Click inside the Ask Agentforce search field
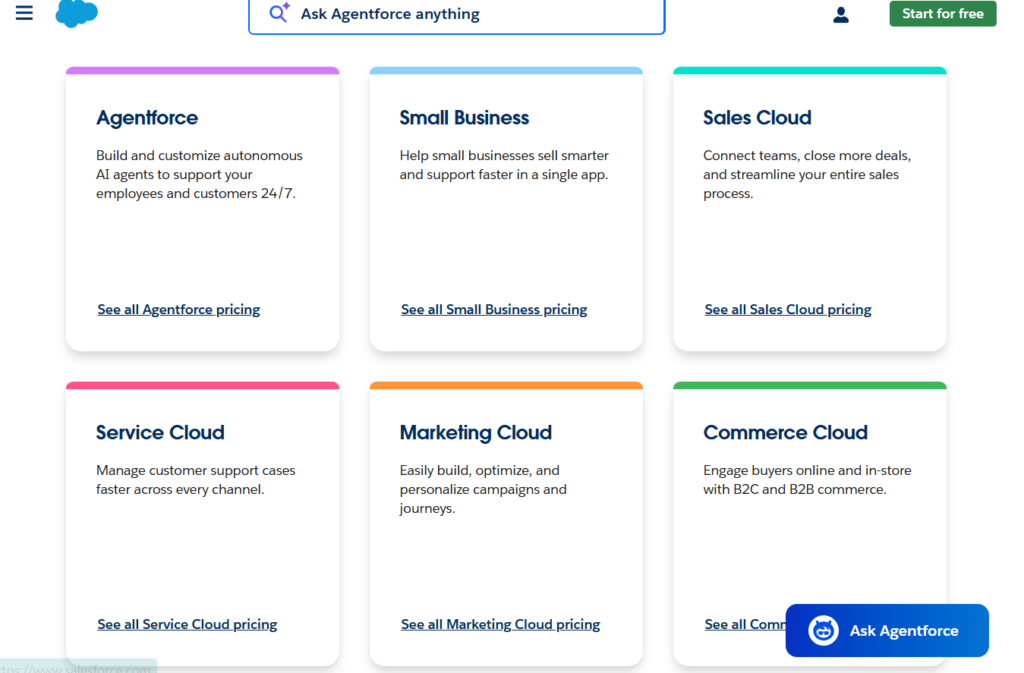Screen dimensions: 1024x673 (x=456, y=14)
